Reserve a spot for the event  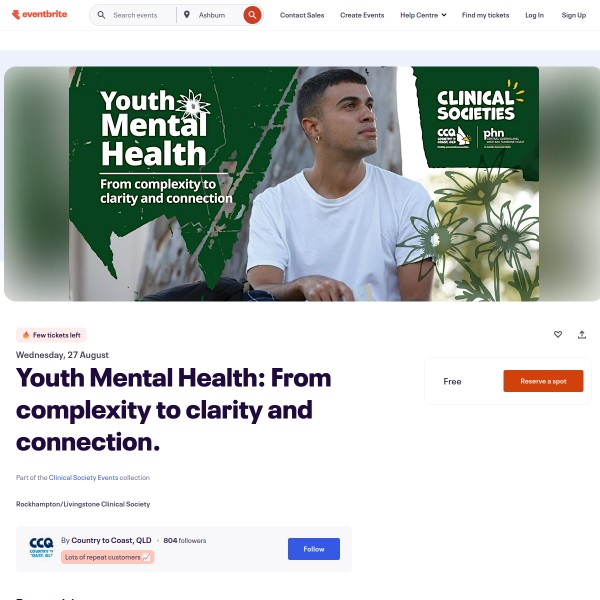[543, 381]
